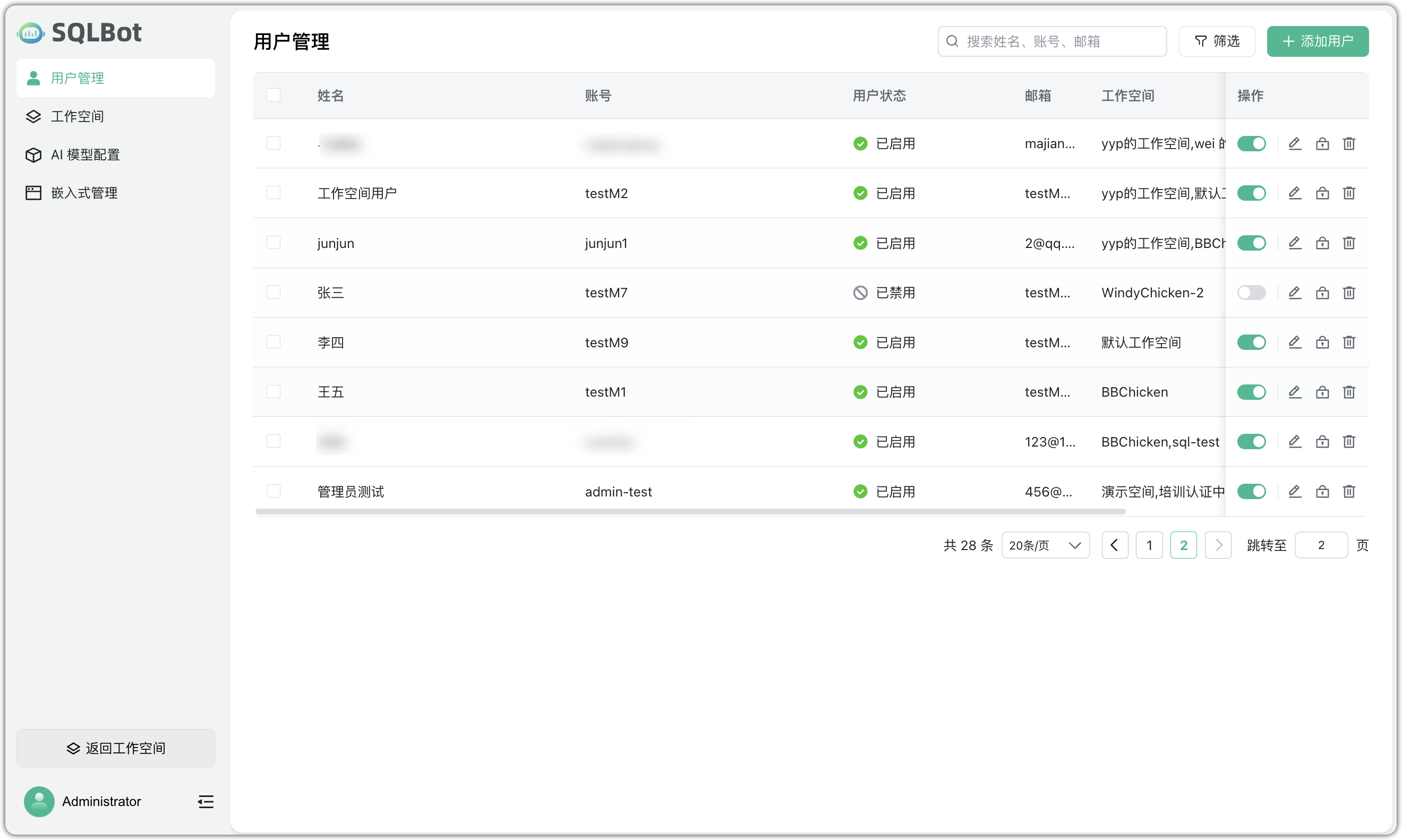Image resolution: width=1402 pixels, height=840 pixels.
Task: Click the next page chevron
Action: click(x=1218, y=545)
